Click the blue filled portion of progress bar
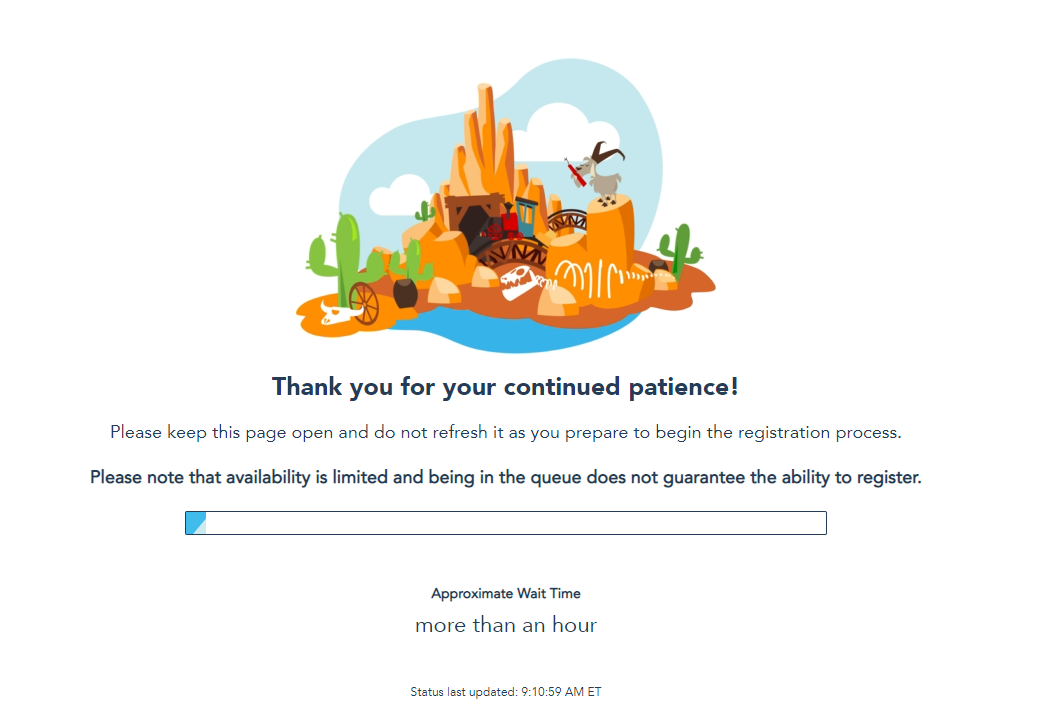This screenshot has width=1061, height=720. tap(196, 523)
